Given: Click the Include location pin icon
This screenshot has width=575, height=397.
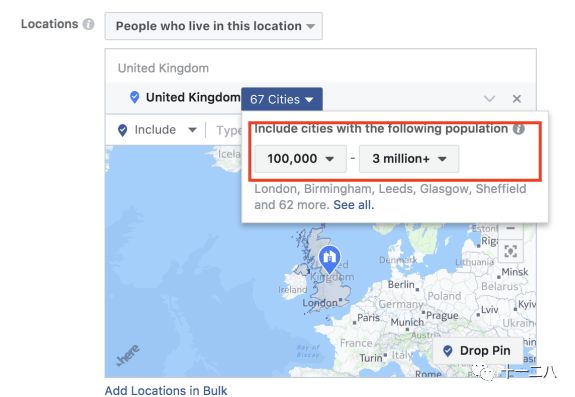Looking at the screenshot, I should coord(122,130).
